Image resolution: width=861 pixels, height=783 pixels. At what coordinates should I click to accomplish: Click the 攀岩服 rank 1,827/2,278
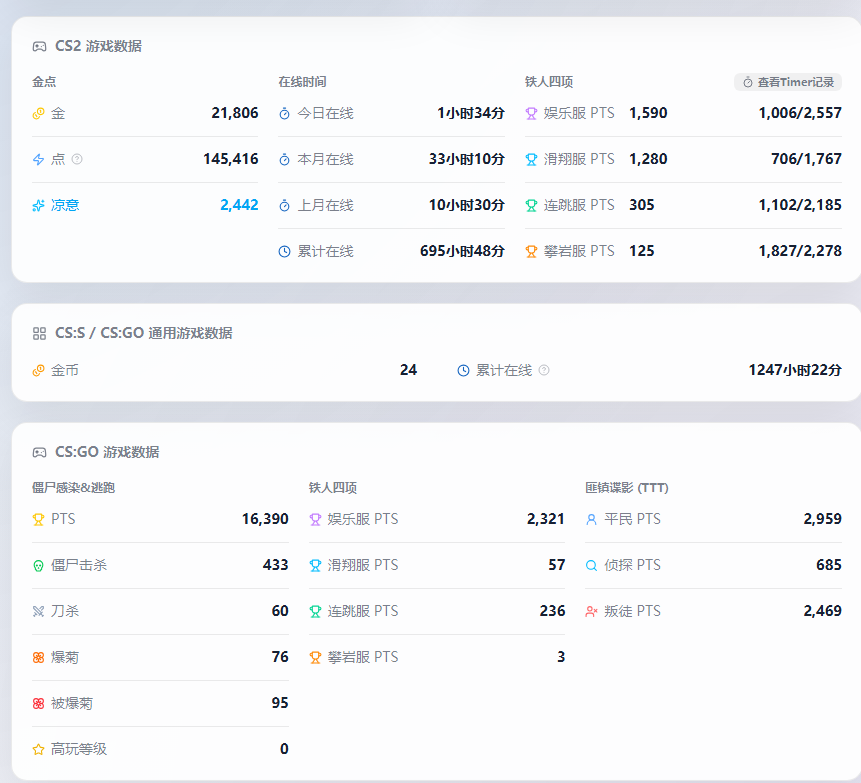(800, 251)
